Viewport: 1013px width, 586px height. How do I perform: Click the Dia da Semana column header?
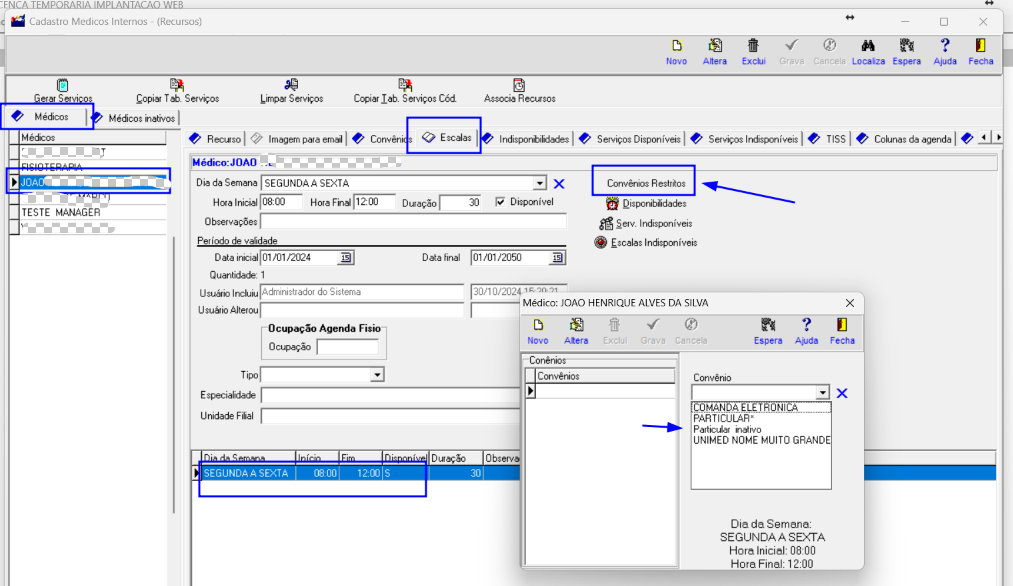248,458
